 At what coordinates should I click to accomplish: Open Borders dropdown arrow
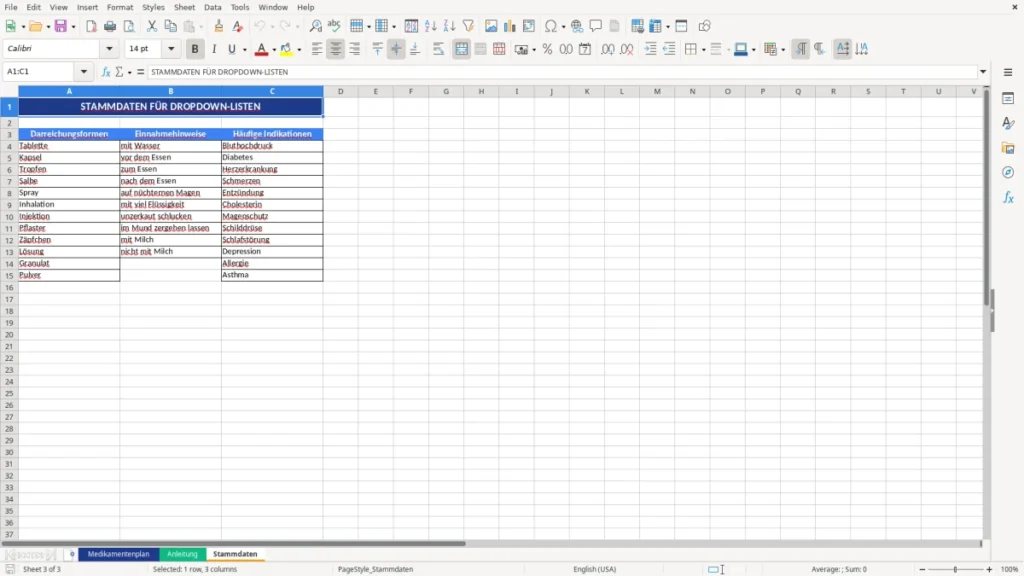(x=703, y=50)
